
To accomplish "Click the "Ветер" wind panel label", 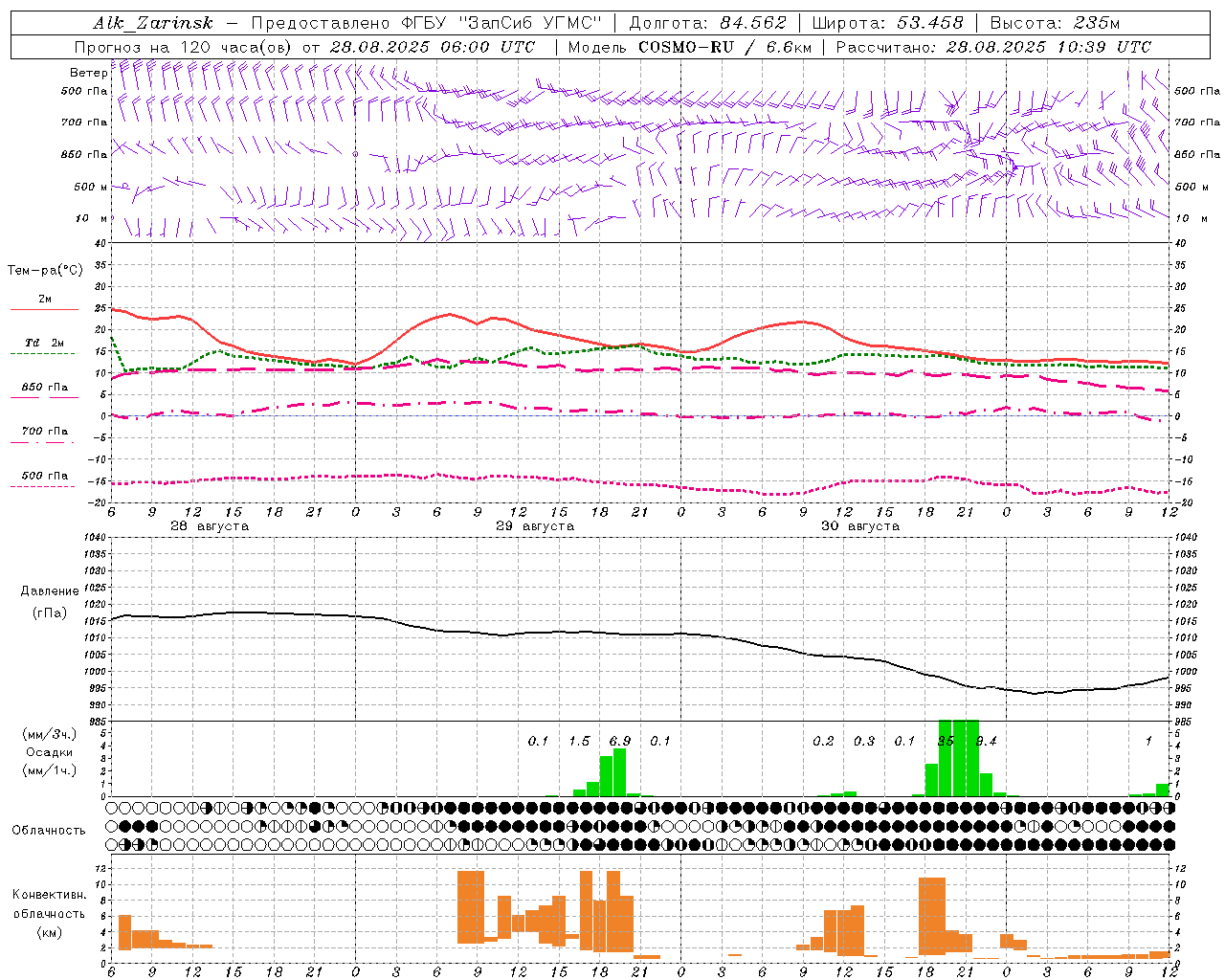I will (88, 73).
